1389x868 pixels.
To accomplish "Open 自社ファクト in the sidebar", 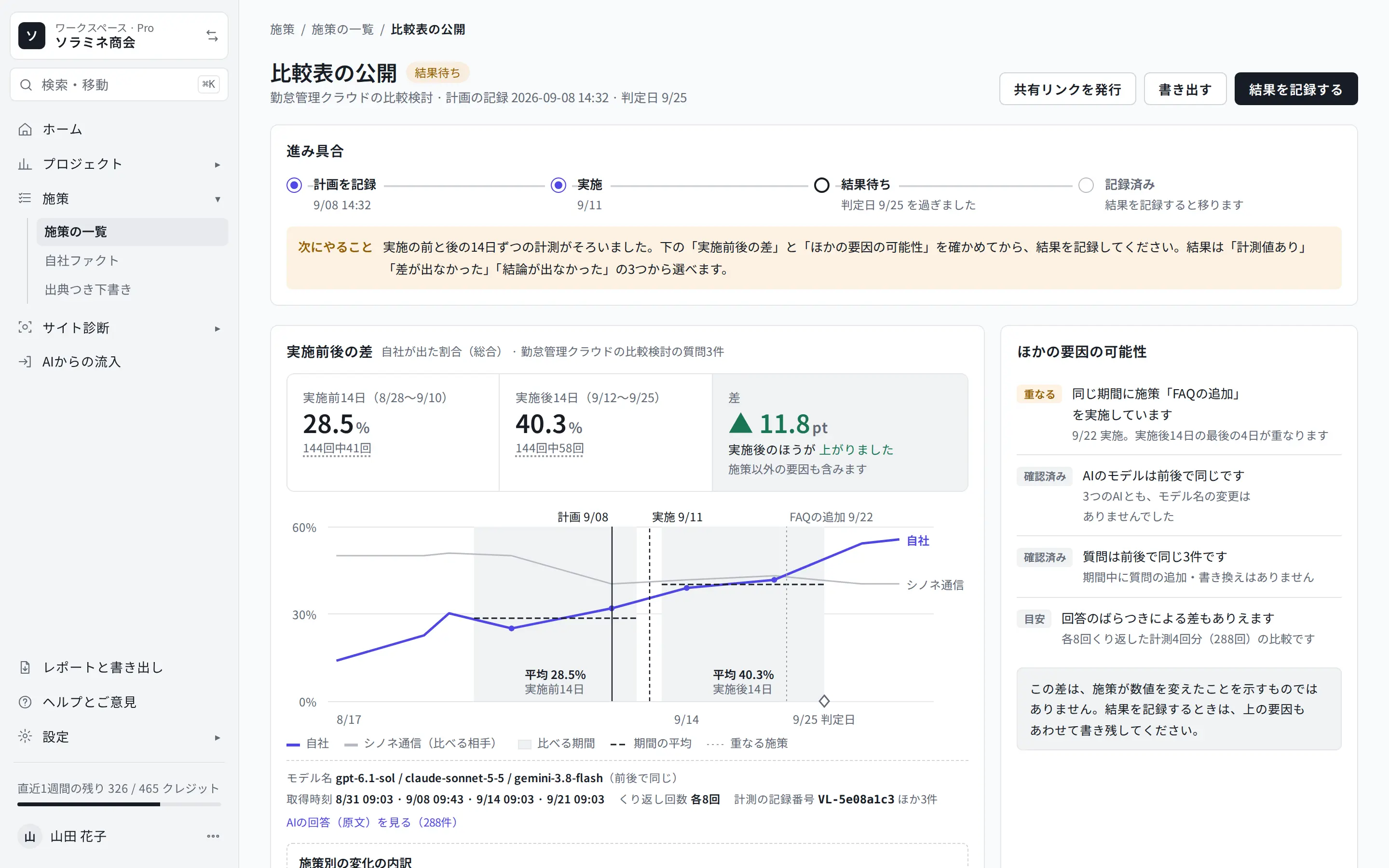I will [x=133, y=260].
